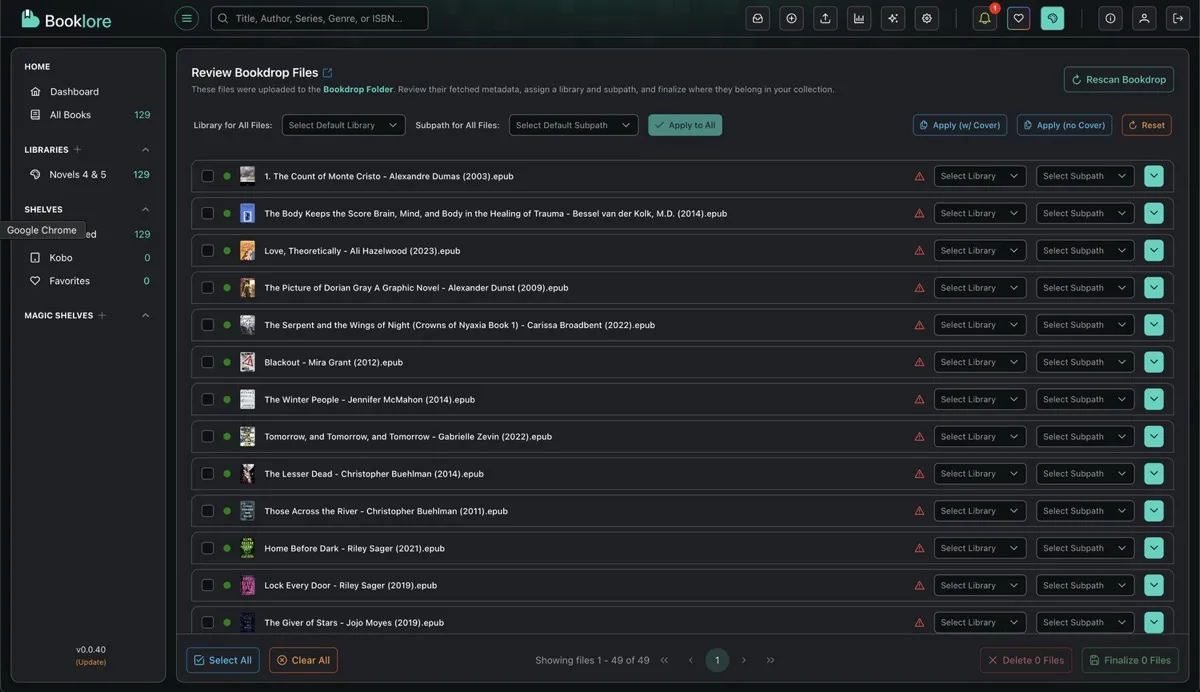Open Select Default Library dropdown

click(x=343, y=125)
